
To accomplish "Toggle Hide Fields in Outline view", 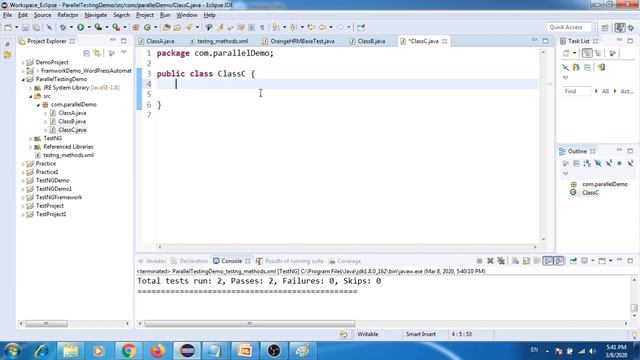I will point(598,163).
